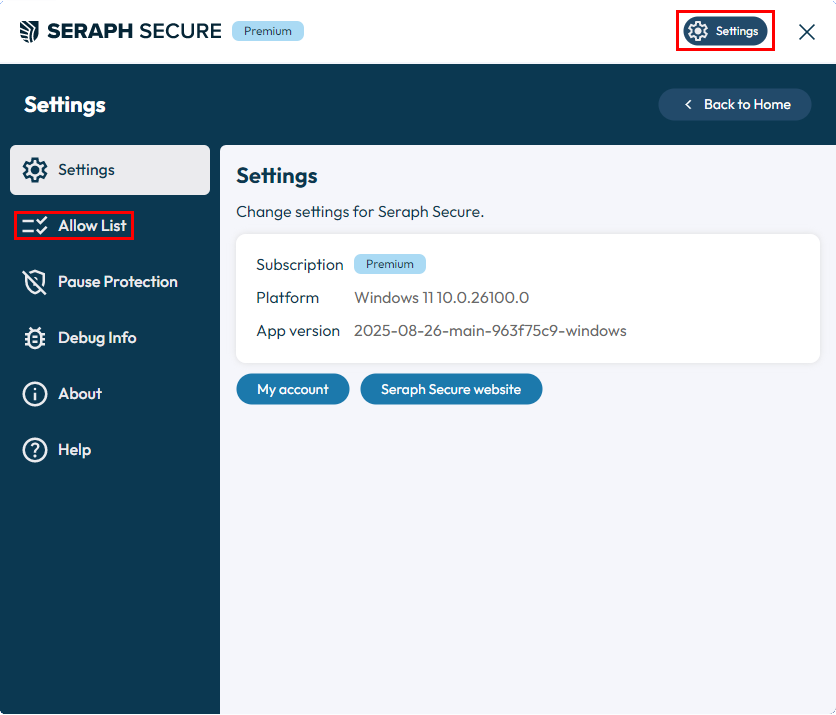The height and width of the screenshot is (715, 836).
Task: Select the Settings sidebar item
Action: click(110, 170)
